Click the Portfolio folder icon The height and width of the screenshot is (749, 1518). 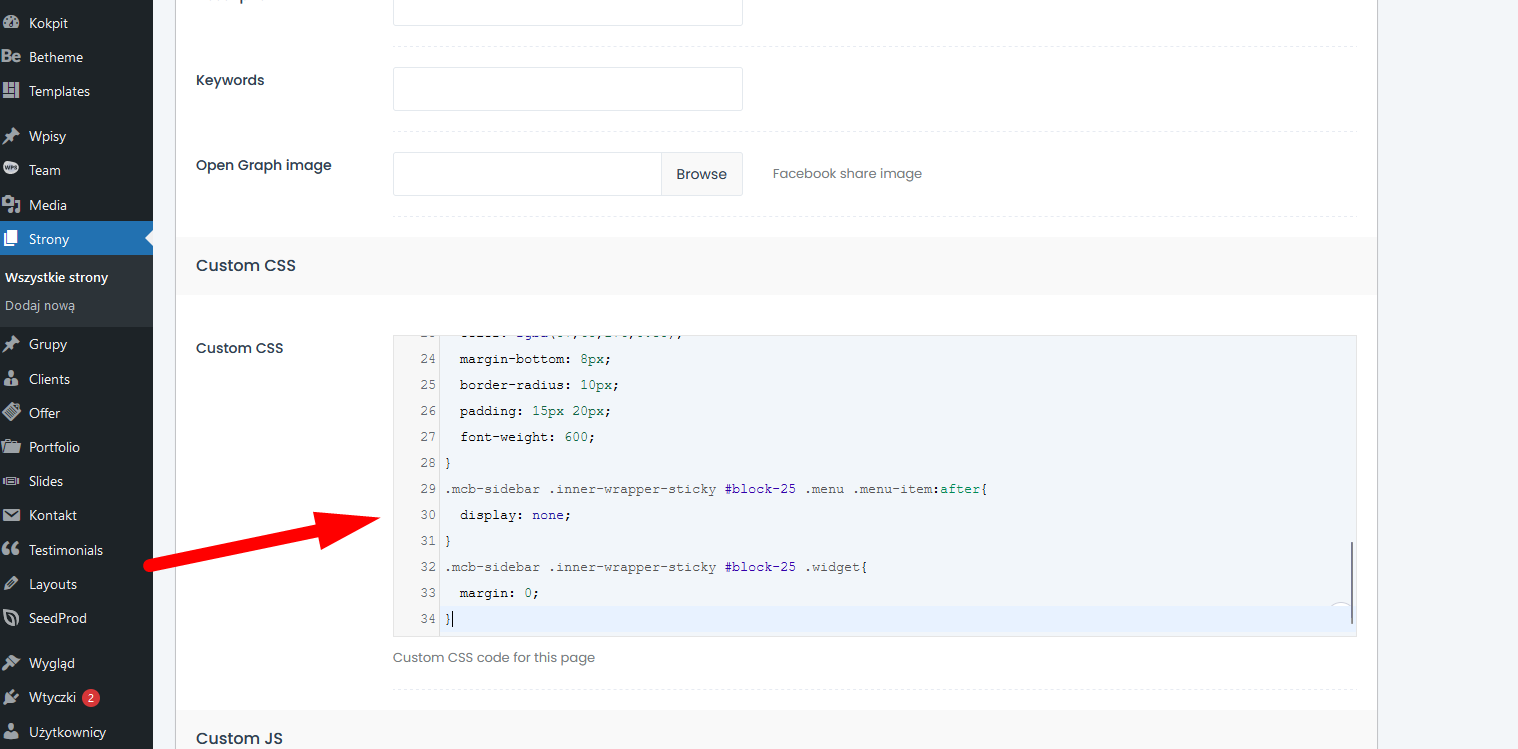(11, 447)
